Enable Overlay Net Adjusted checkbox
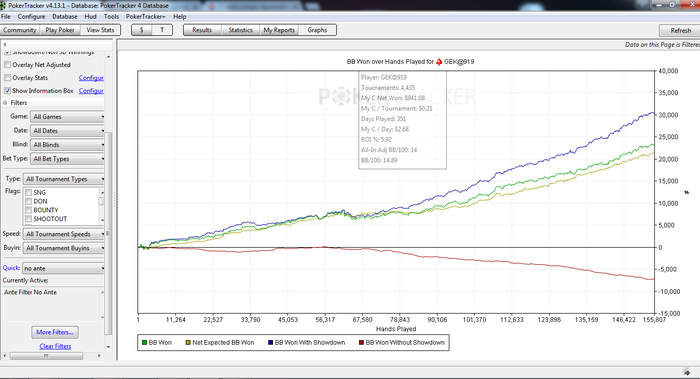700x379 pixels. pos(8,65)
